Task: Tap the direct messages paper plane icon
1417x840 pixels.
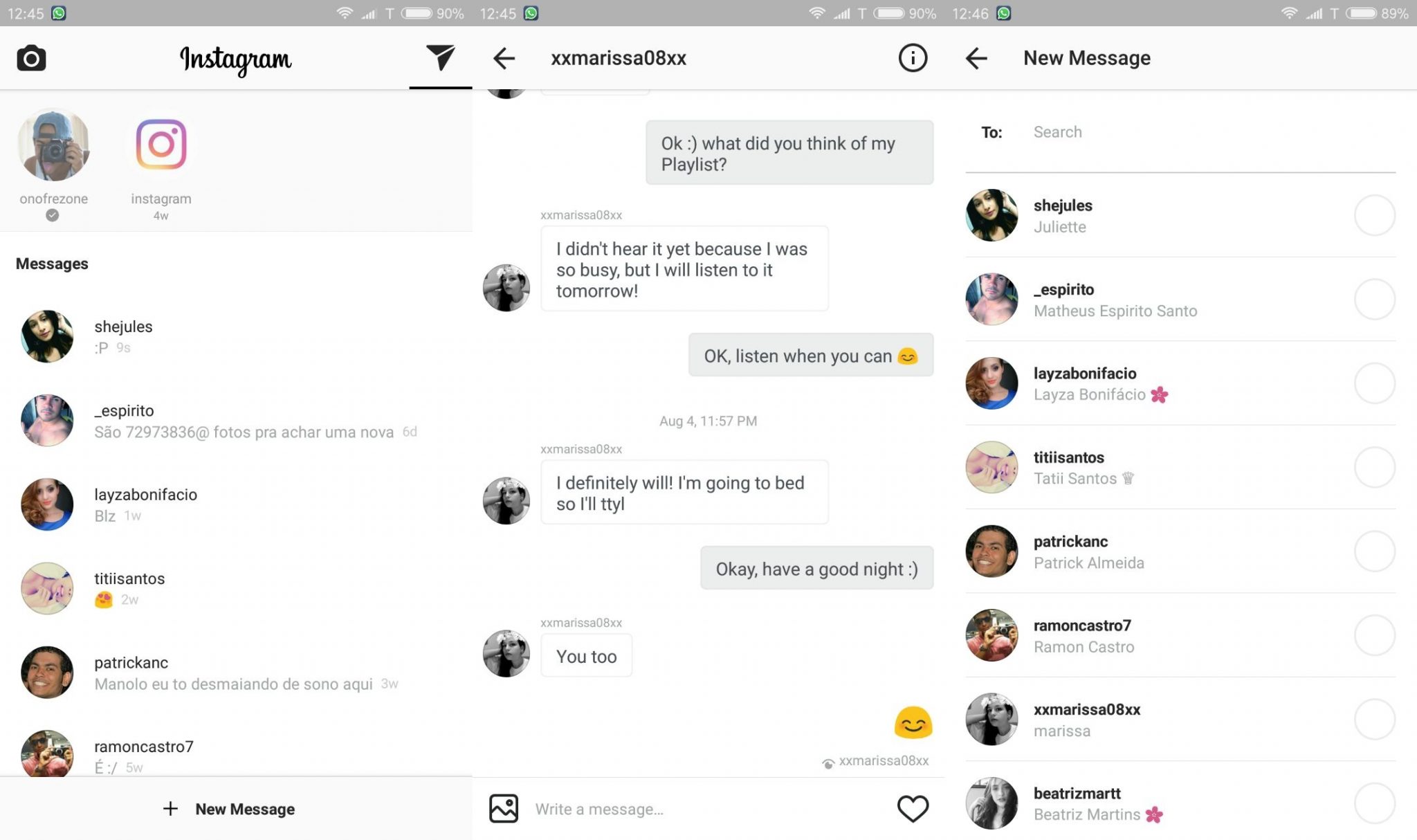Action: point(440,57)
